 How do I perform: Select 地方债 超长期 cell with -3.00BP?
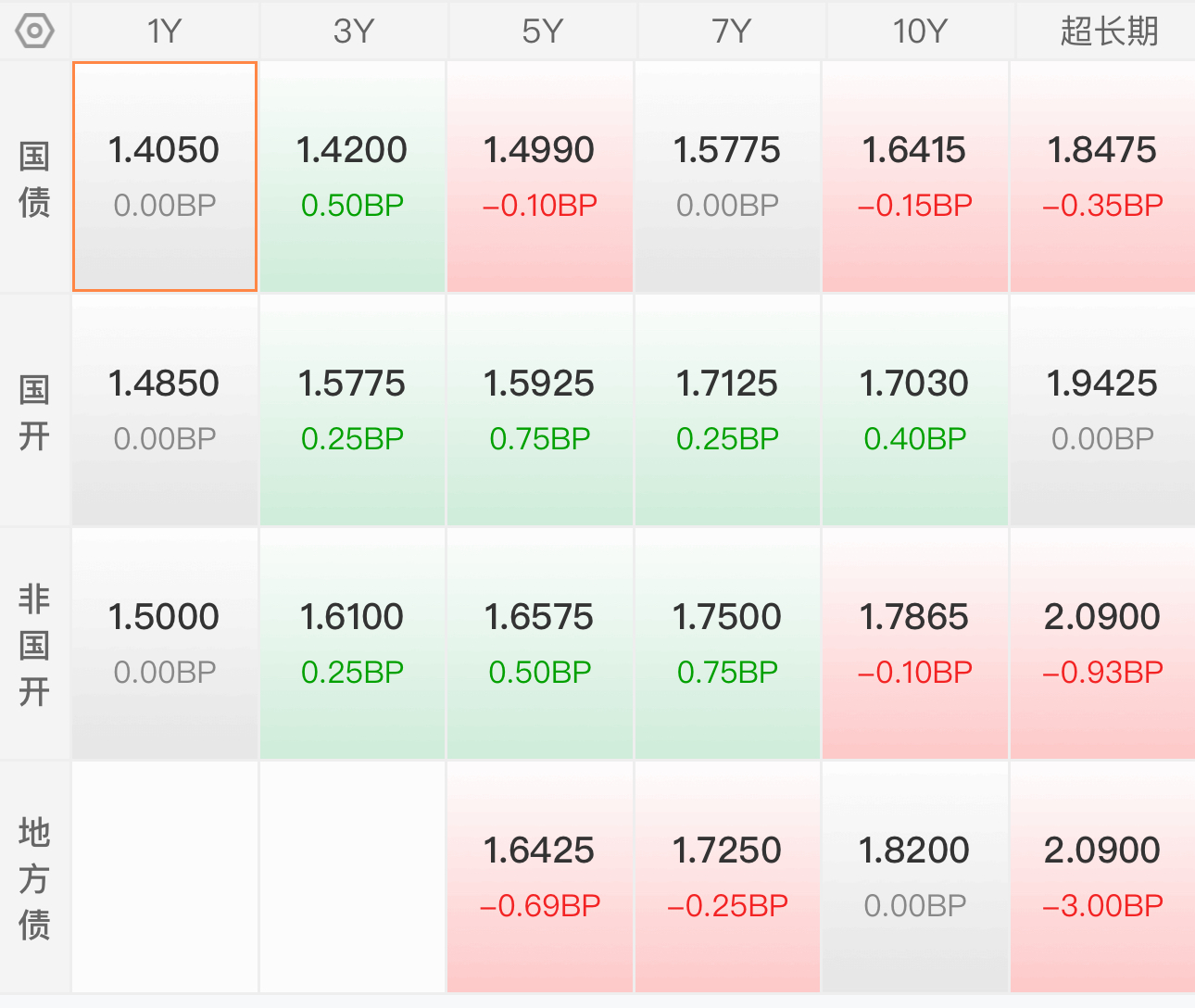[x=1102, y=877]
